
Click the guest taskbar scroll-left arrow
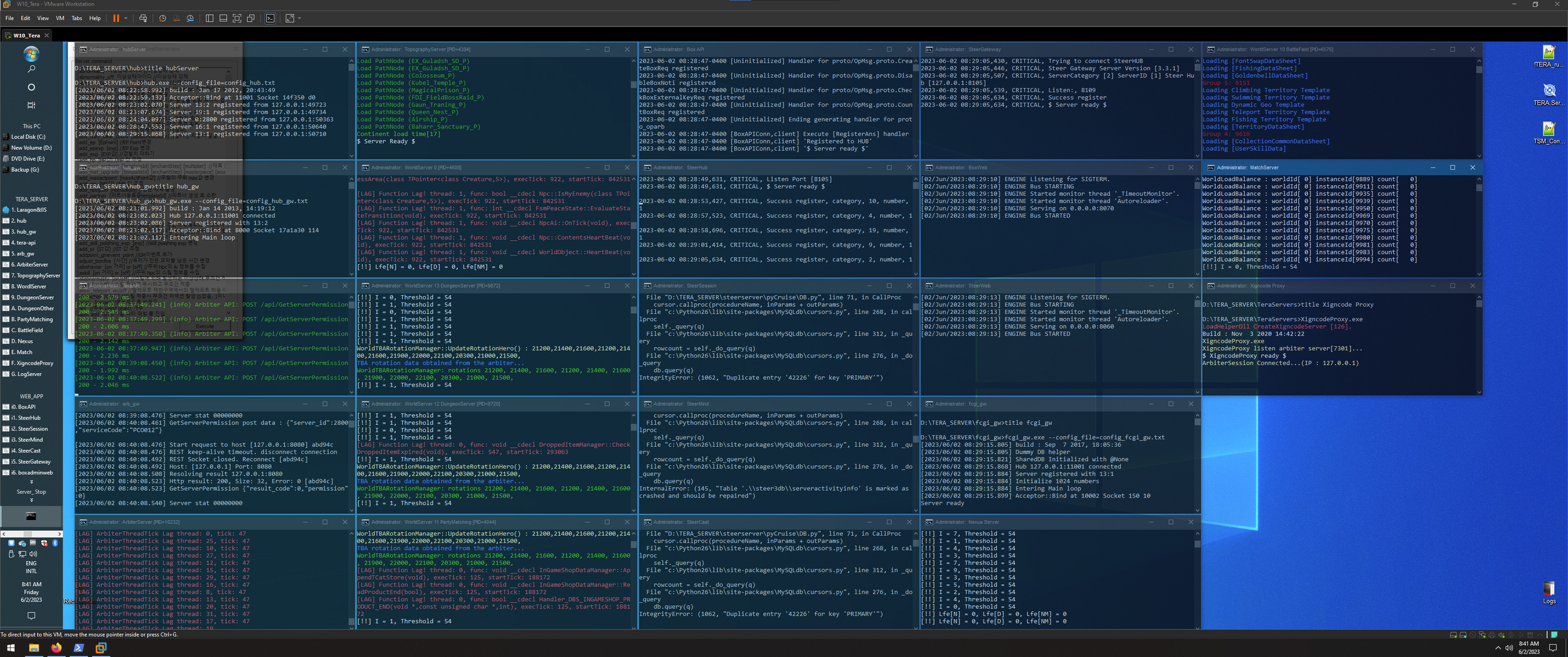[x=4, y=534]
